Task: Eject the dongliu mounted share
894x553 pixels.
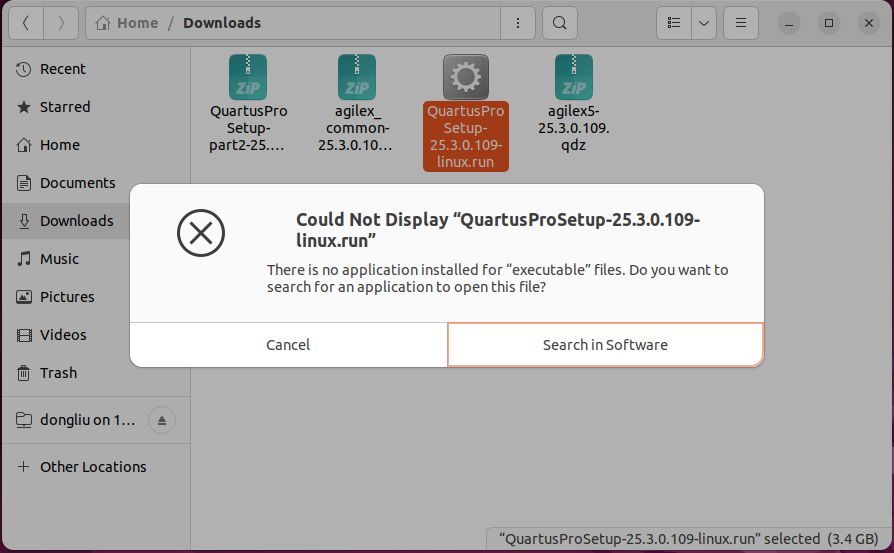Action: click(x=162, y=420)
